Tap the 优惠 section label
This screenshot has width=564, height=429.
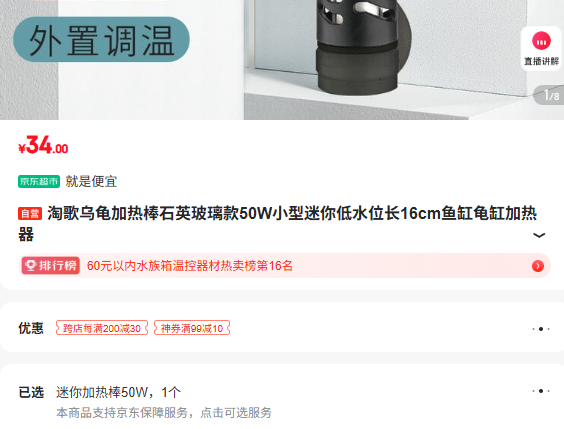[x=31, y=328]
